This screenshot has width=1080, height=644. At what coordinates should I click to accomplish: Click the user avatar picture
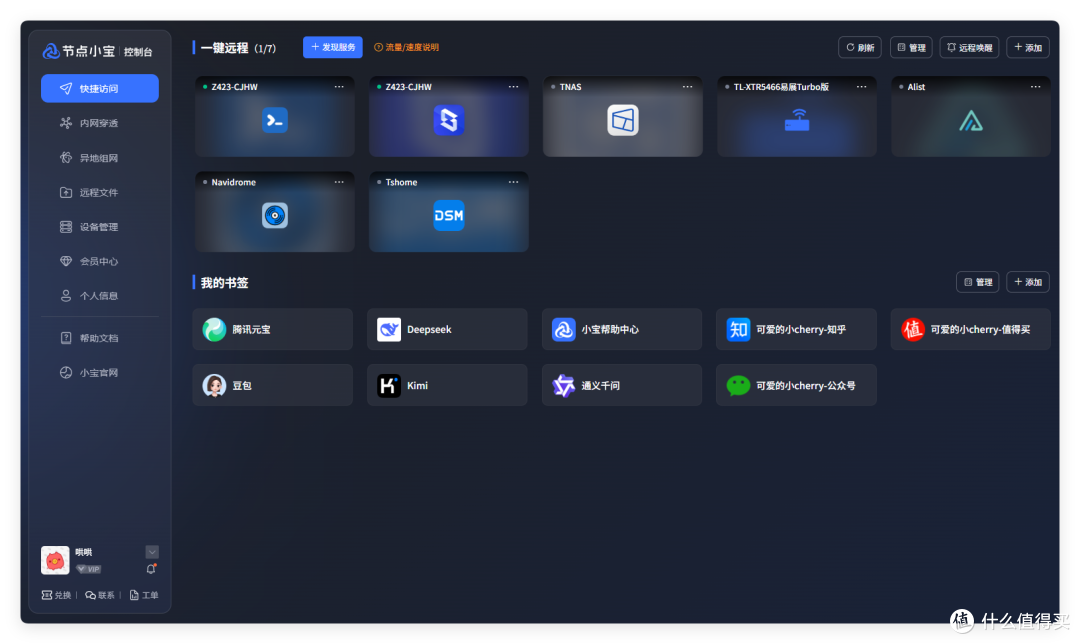pos(55,560)
